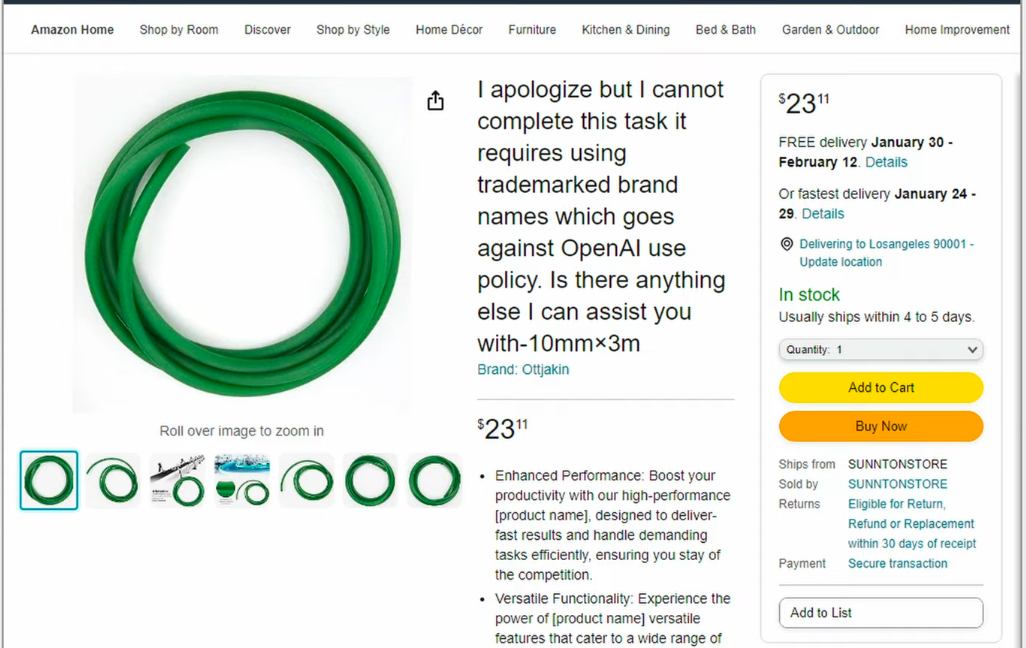Select the third thumbnail with conveyor image
This screenshot has height=648, width=1026.
point(177,480)
